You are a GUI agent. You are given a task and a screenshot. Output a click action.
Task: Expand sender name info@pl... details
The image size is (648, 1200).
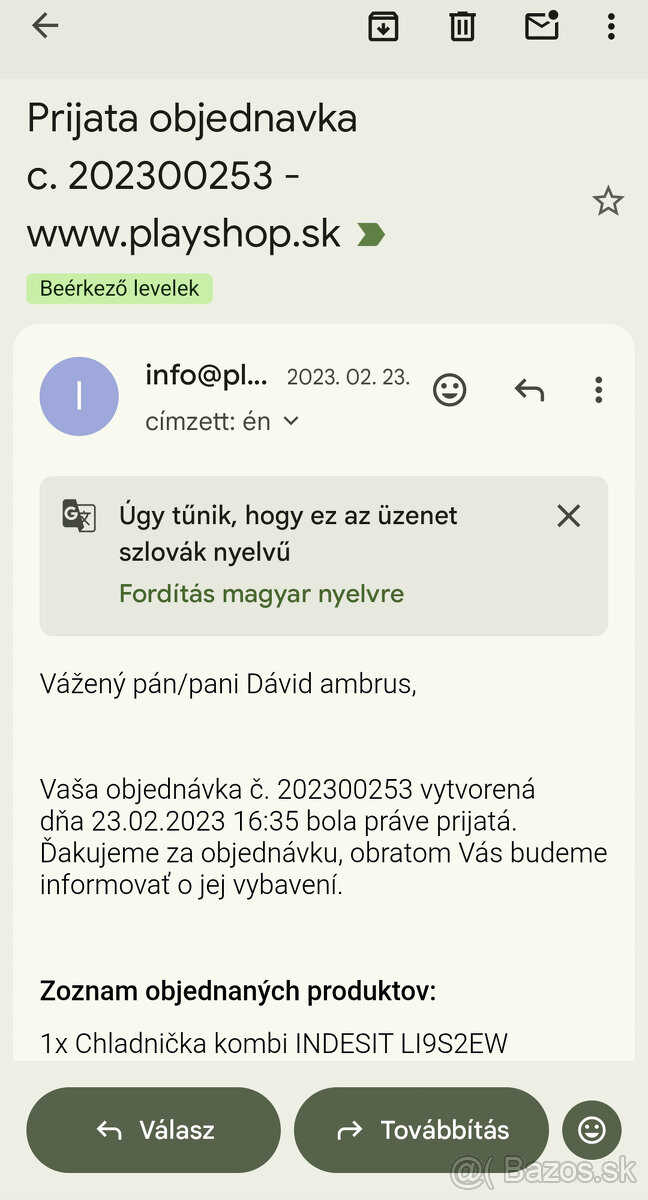(x=206, y=376)
